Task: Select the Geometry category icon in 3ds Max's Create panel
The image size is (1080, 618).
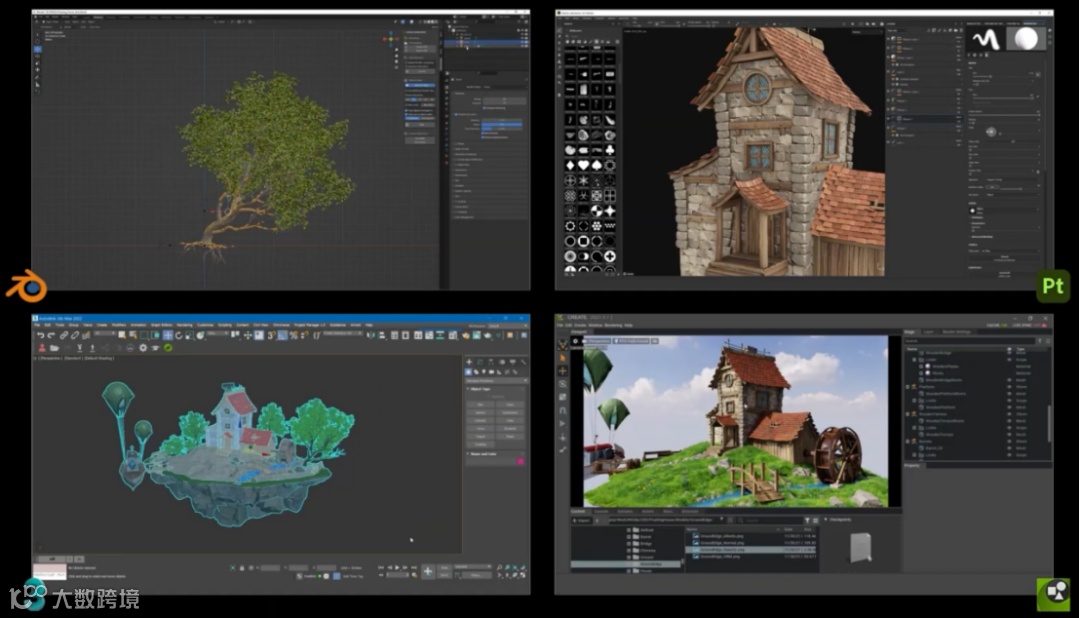Action: 468,372
